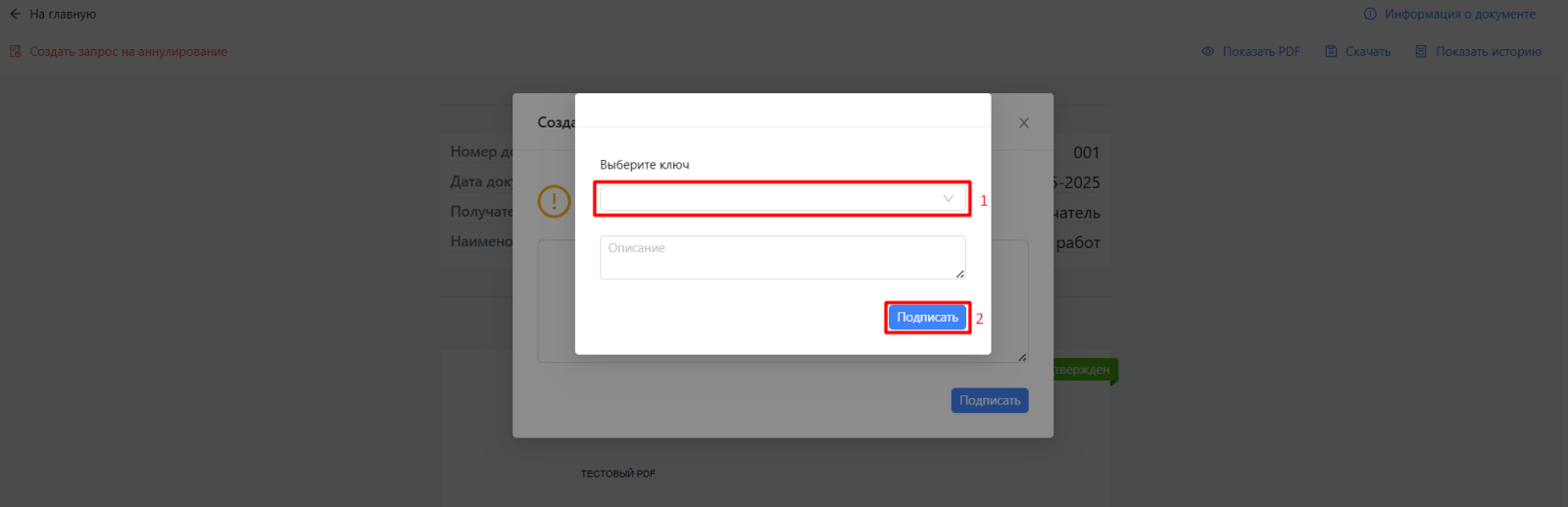The width and height of the screenshot is (1568, 507).
Task: Click the info circle icon at top right
Action: pos(1370,14)
